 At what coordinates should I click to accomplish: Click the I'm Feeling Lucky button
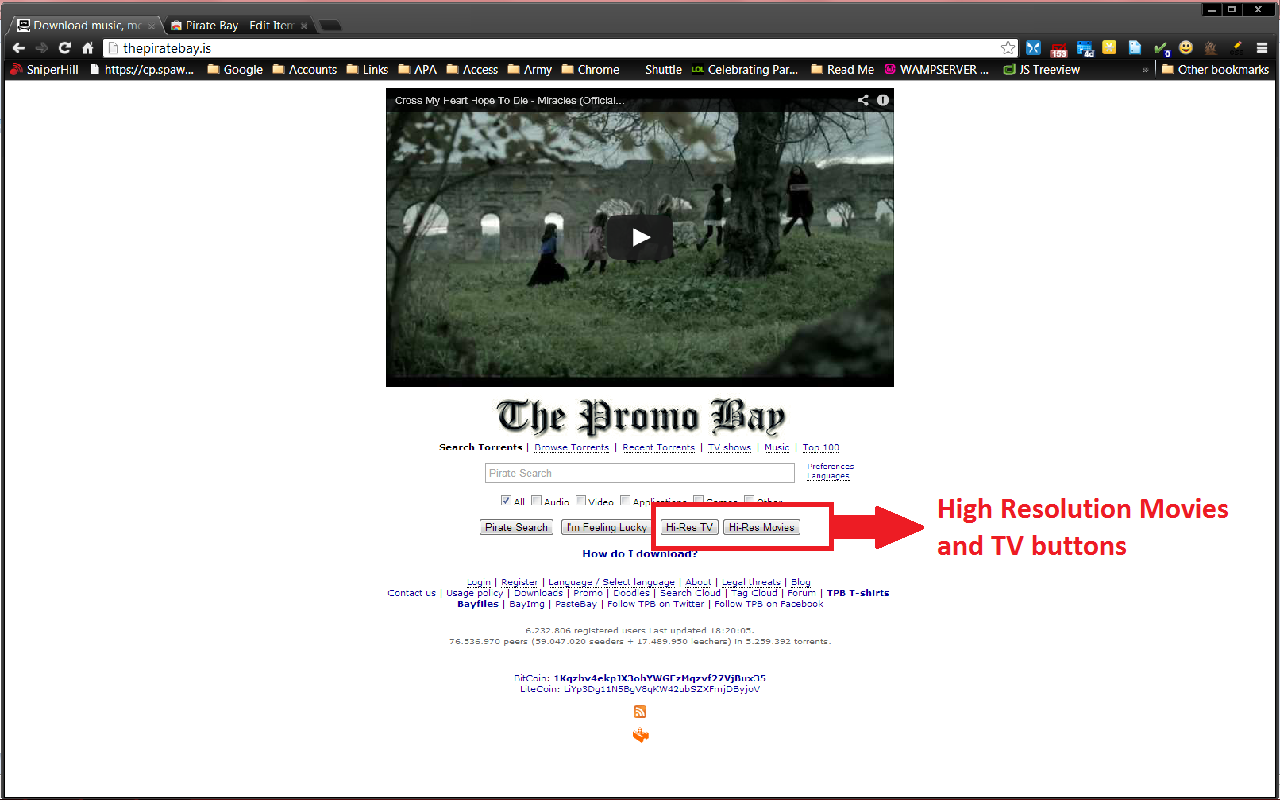pyautogui.click(x=606, y=527)
